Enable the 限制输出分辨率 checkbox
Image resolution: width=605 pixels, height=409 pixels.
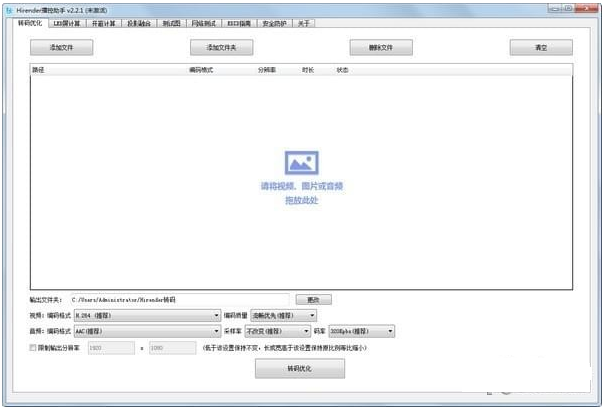[x=33, y=348]
